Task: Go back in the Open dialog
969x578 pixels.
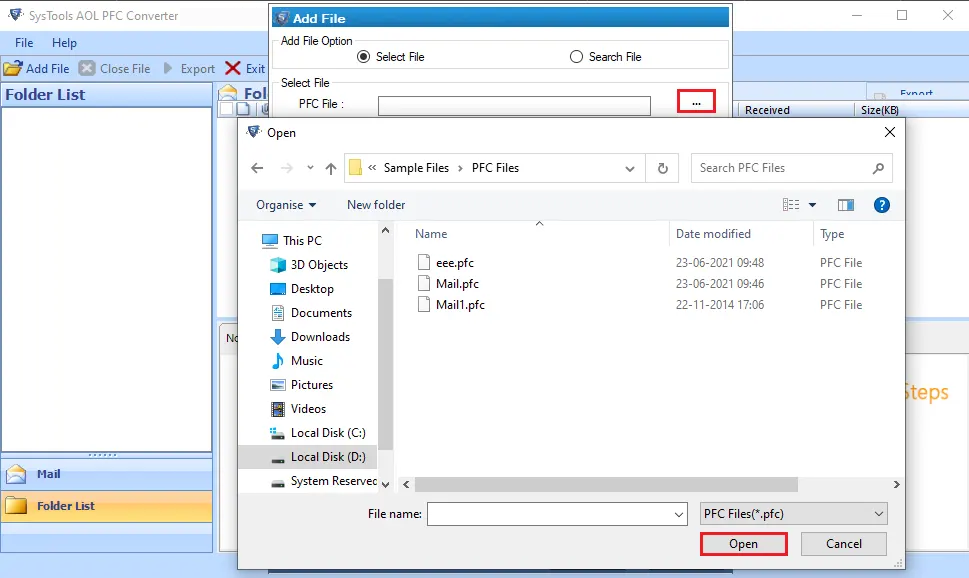Action: pos(257,168)
